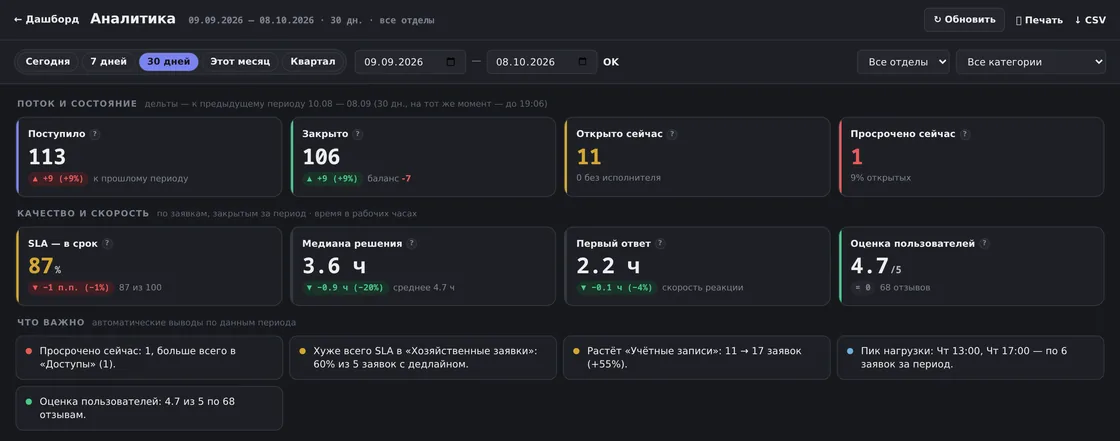Click the Аналитика page title
Screen dimensions: 1120x441
pos(133,19)
